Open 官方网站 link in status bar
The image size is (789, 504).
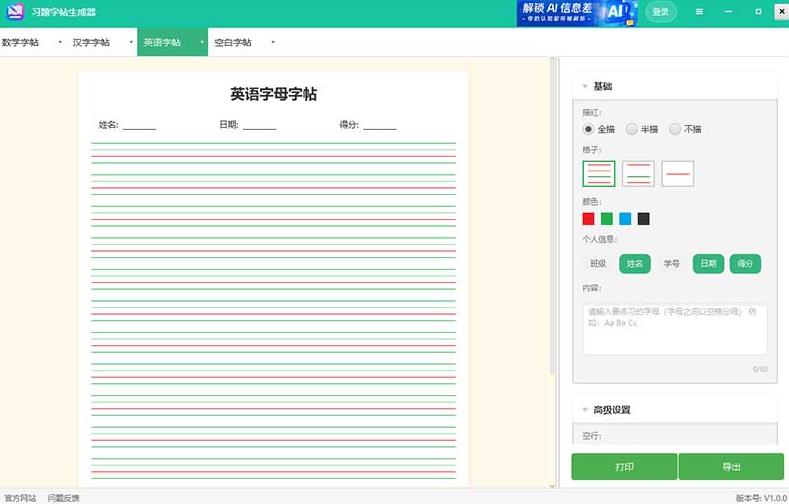tap(20, 498)
